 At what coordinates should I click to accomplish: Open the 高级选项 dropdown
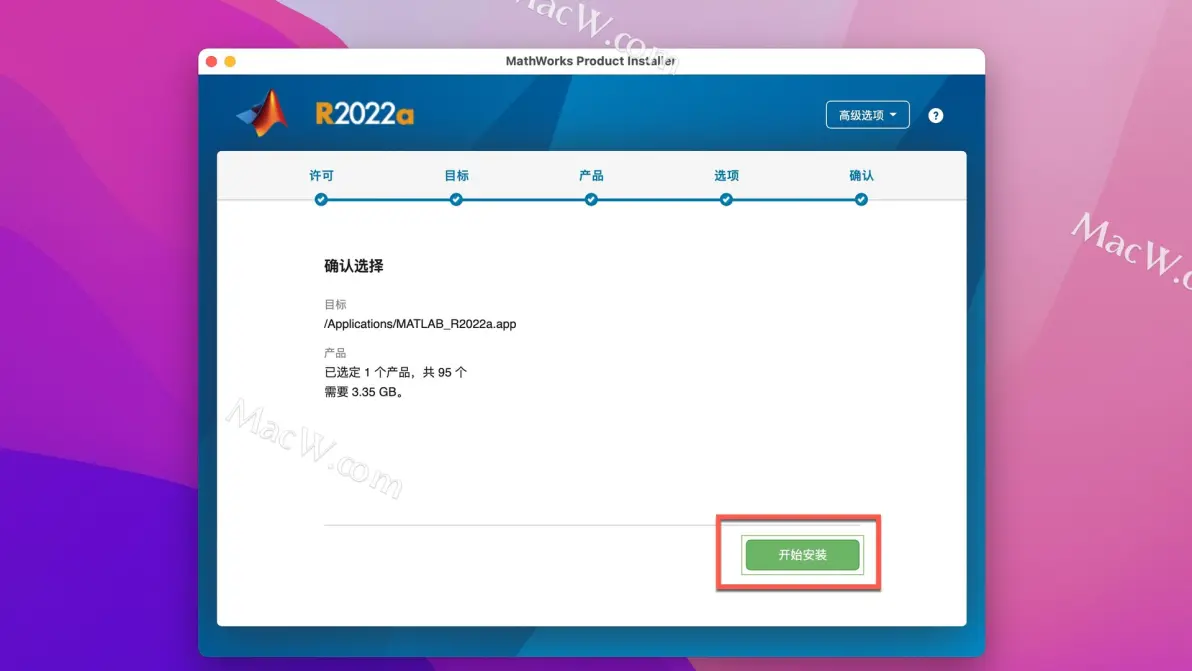point(867,115)
